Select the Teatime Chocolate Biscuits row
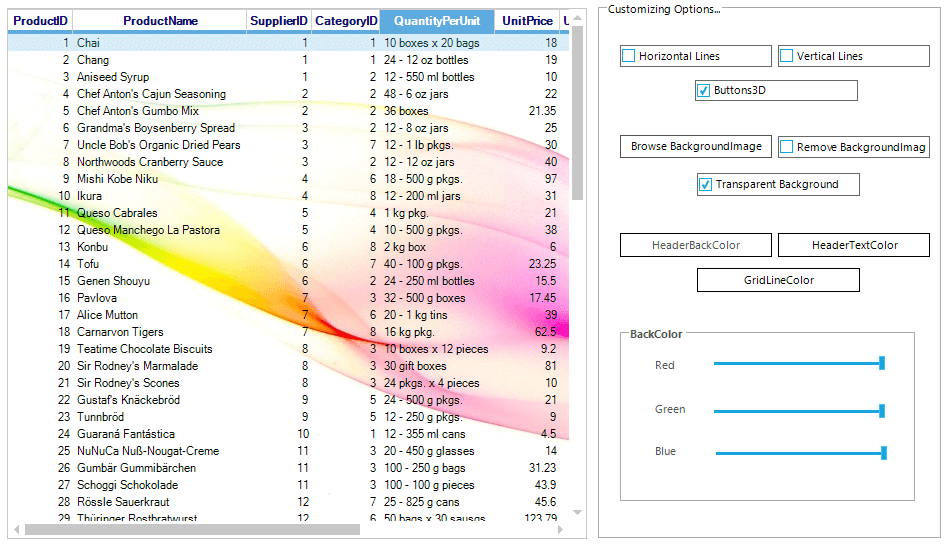Viewport: 946px width, 547px height. 144,349
